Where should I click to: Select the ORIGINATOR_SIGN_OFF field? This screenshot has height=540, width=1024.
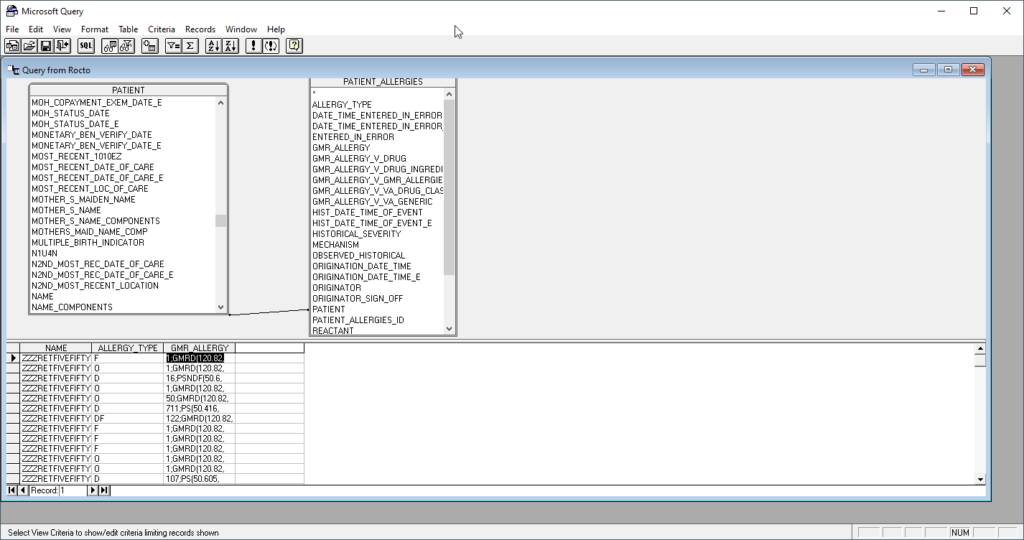pyautogui.click(x=357, y=298)
